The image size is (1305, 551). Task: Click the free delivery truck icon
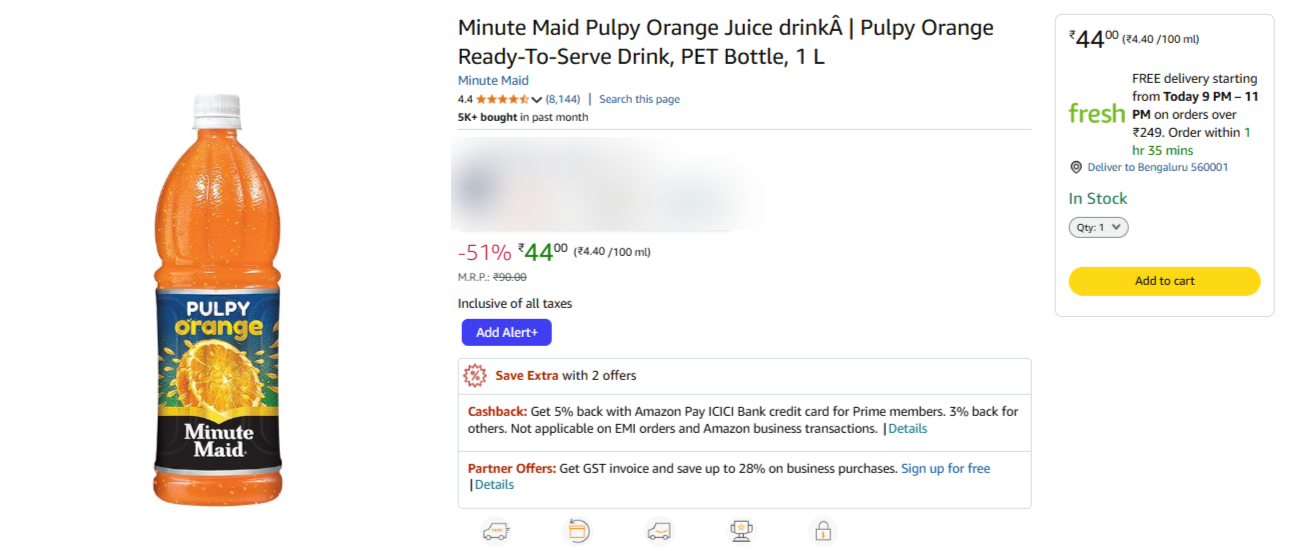[x=496, y=531]
